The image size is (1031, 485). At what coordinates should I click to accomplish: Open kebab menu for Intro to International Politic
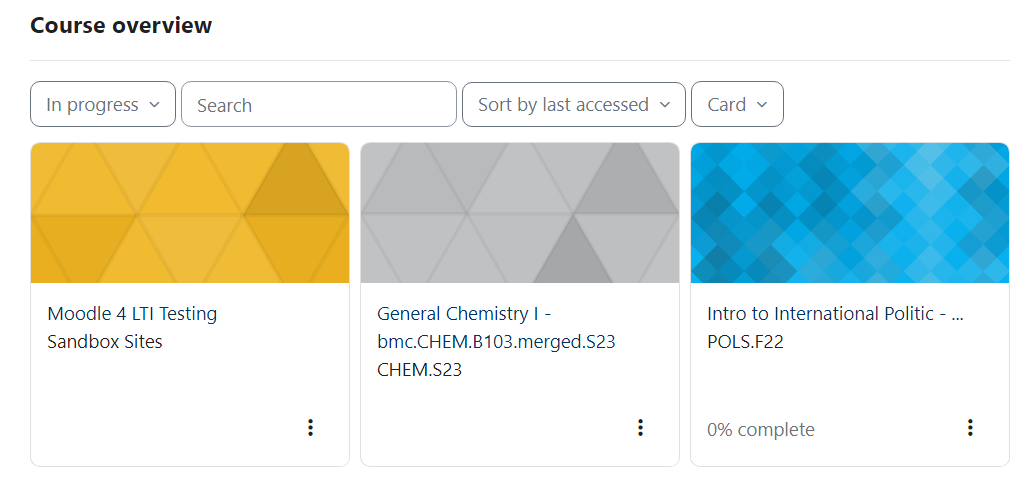tap(970, 428)
